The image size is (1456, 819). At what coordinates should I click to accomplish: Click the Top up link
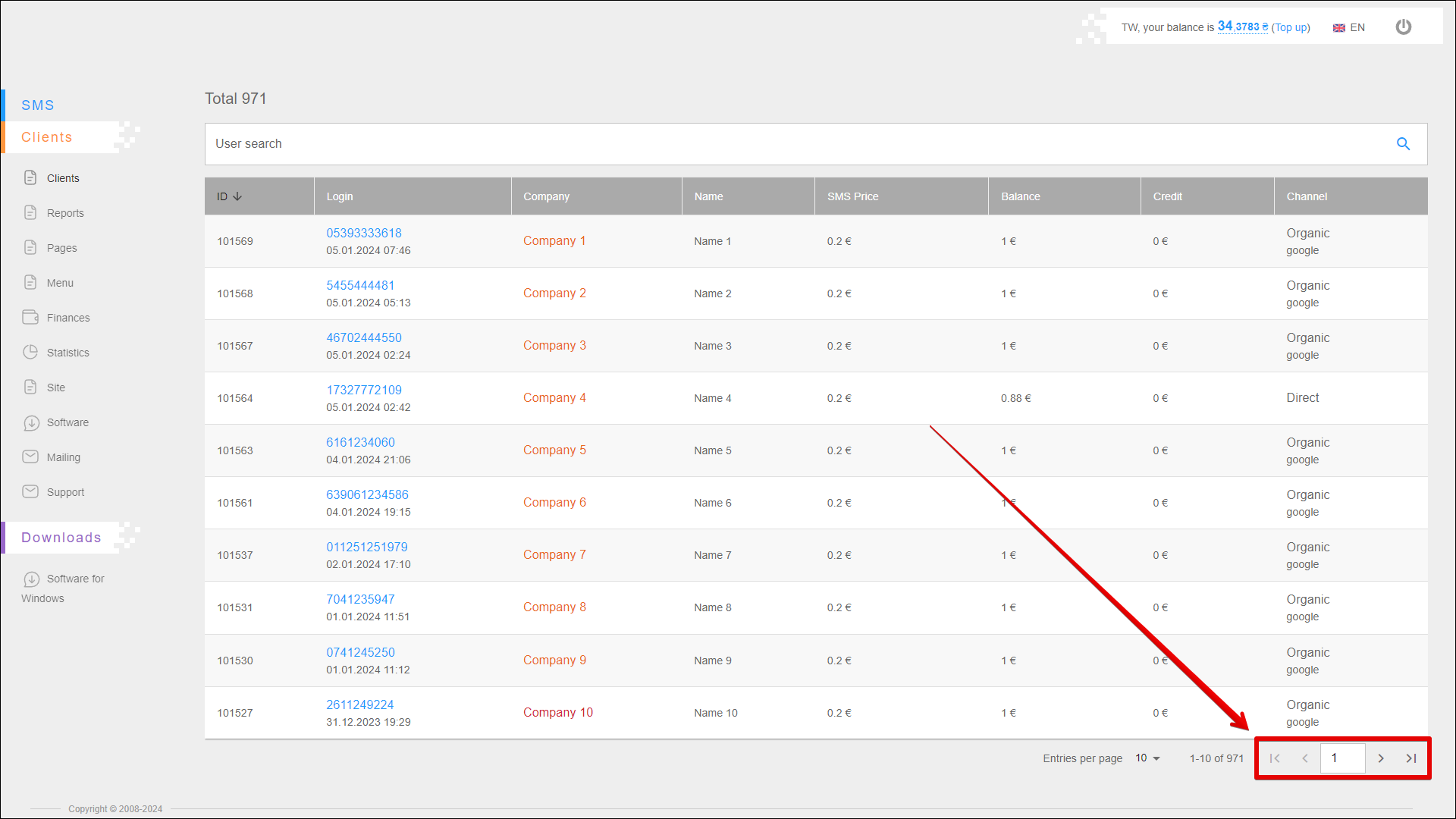(x=1291, y=27)
